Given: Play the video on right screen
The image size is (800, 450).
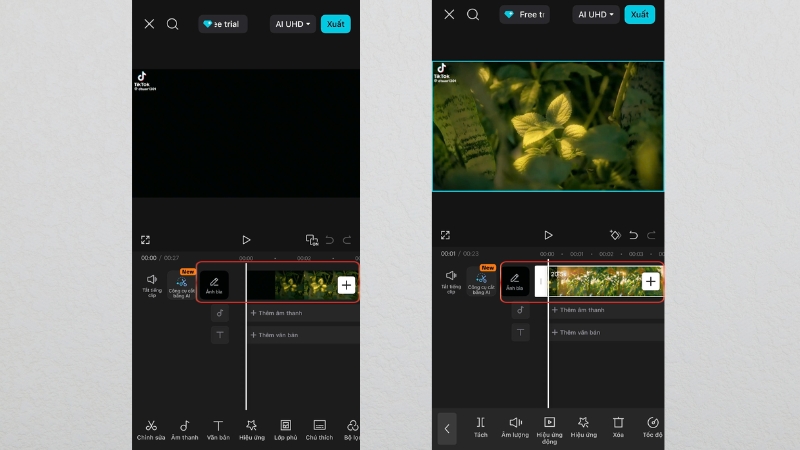Looking at the screenshot, I should click(548, 235).
